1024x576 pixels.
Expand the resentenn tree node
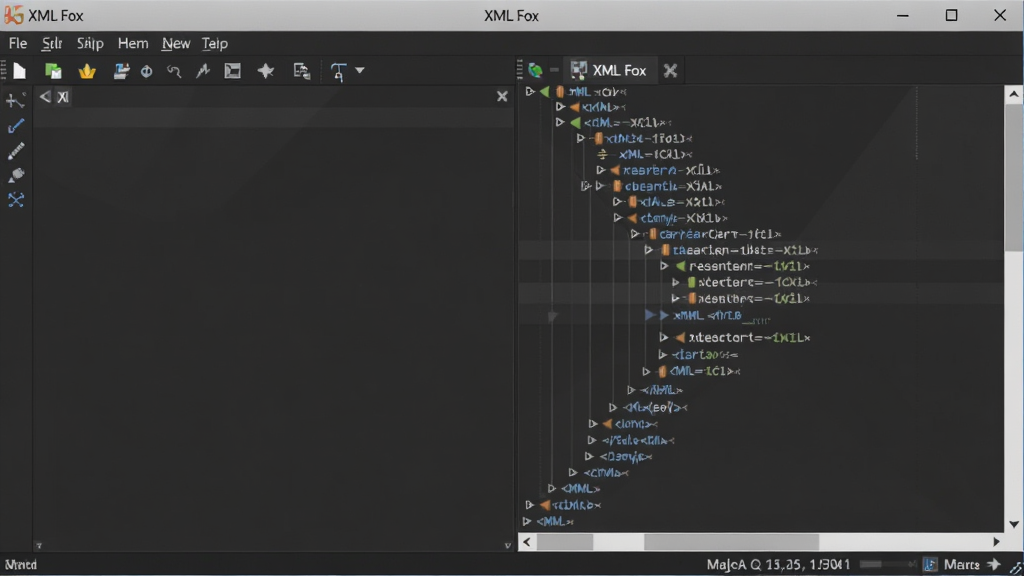664,266
